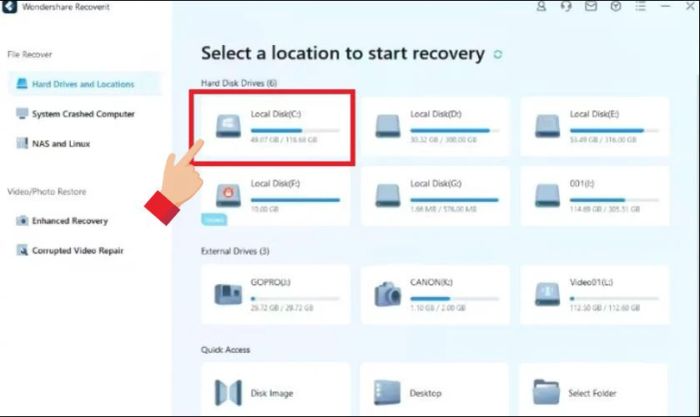This screenshot has height=417, width=700.
Task: Click the shield icon in title bar
Action: pos(616,6)
